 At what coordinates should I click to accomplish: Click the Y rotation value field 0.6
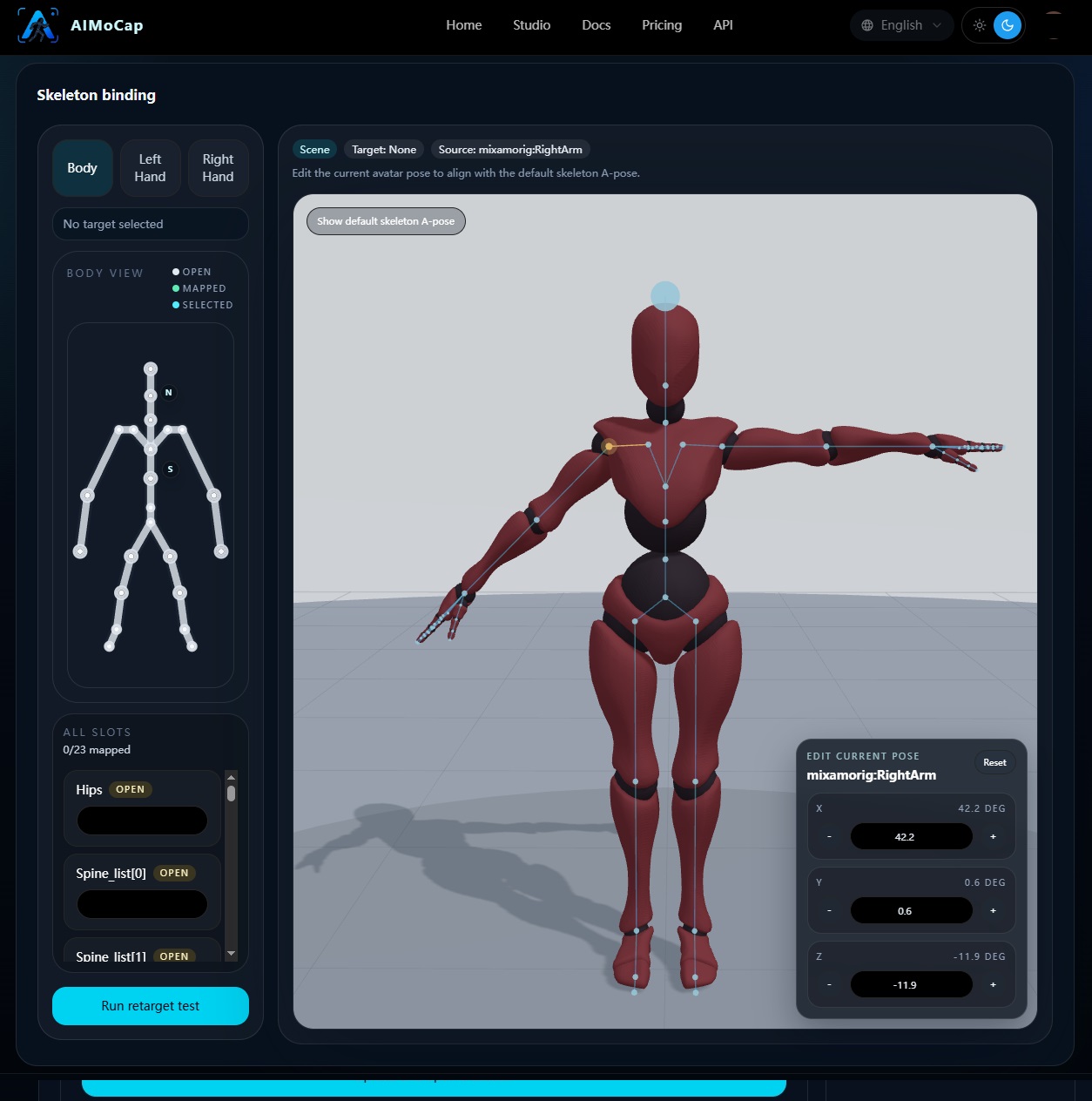coord(911,911)
